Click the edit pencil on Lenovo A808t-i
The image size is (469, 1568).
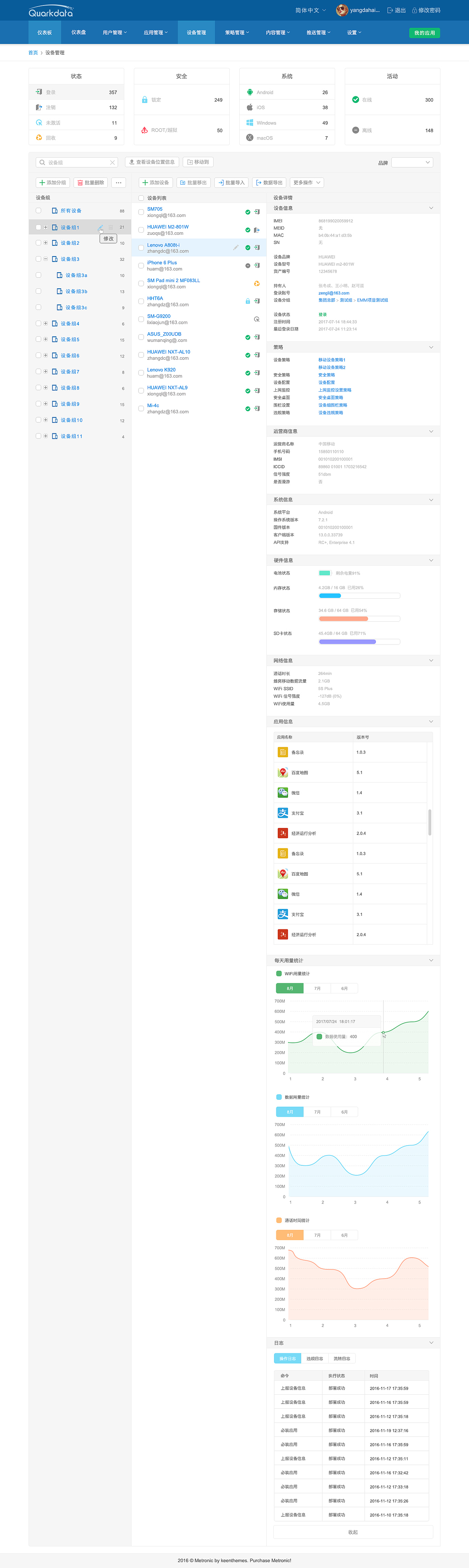(236, 248)
